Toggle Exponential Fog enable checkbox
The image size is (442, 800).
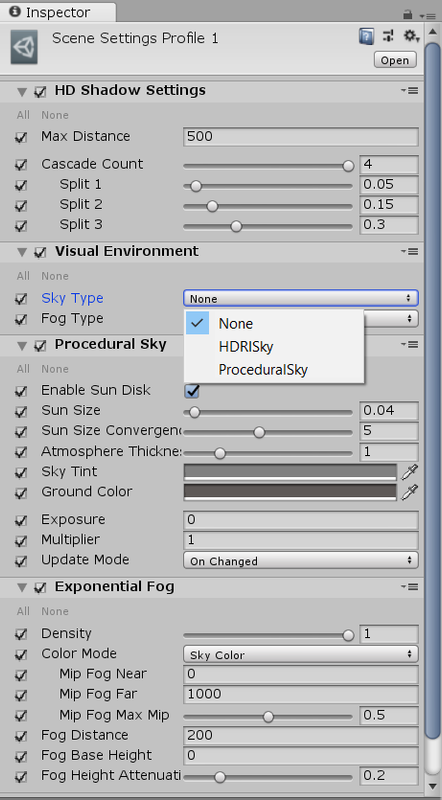40,588
